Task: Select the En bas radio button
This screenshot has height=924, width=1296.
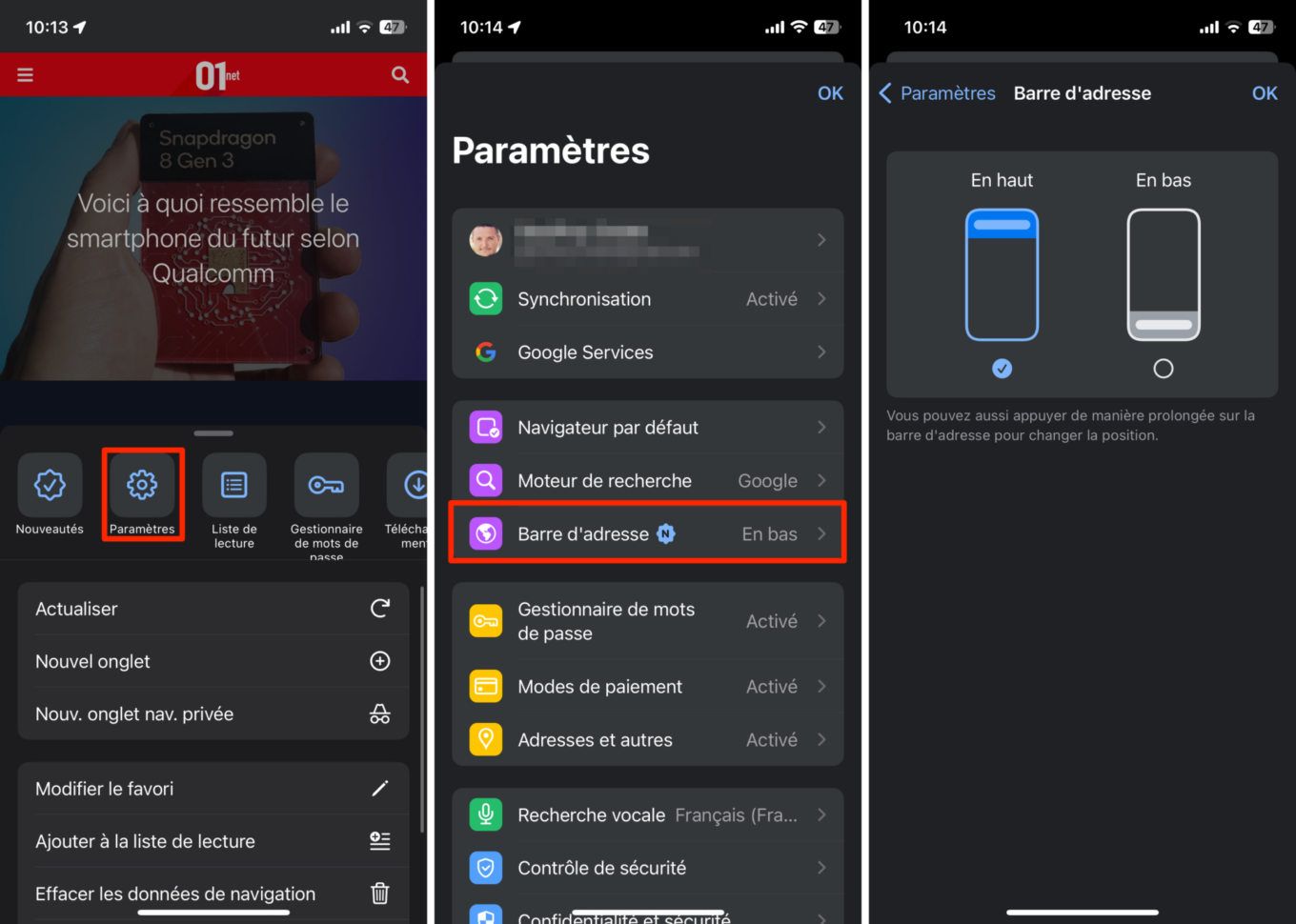Action: (1164, 369)
